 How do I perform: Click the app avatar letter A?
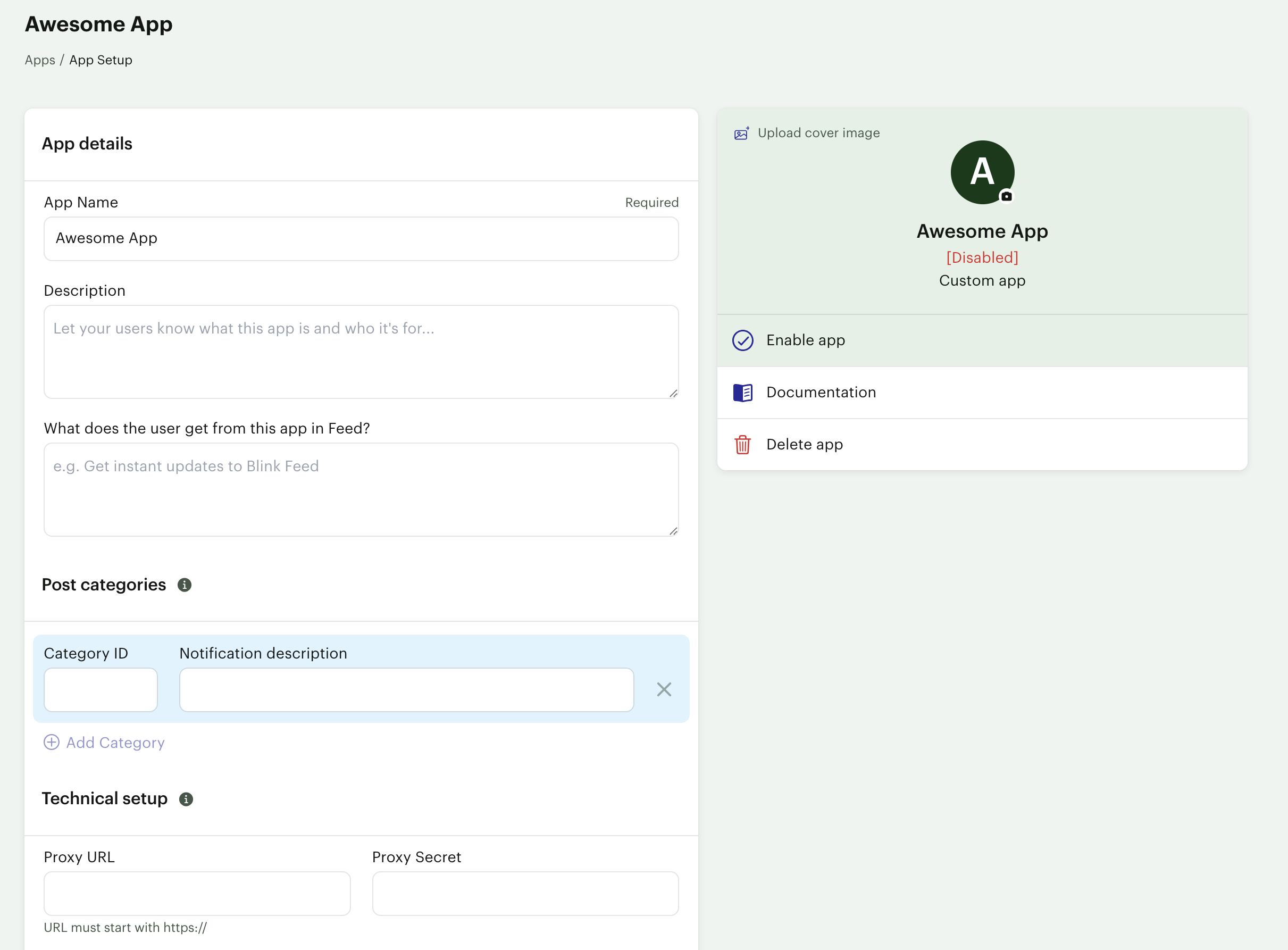(x=982, y=172)
